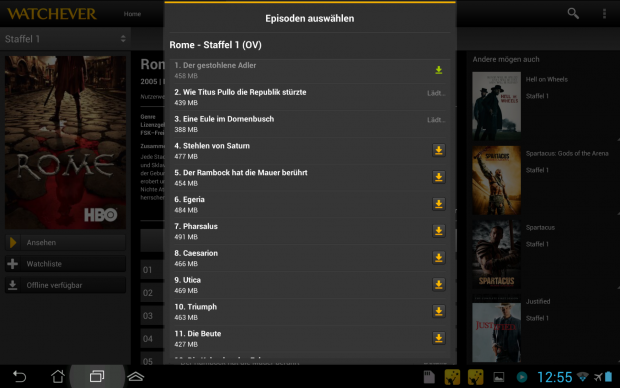Open first yellow app notification icon
This screenshot has height=388, width=620.
click(x=452, y=377)
